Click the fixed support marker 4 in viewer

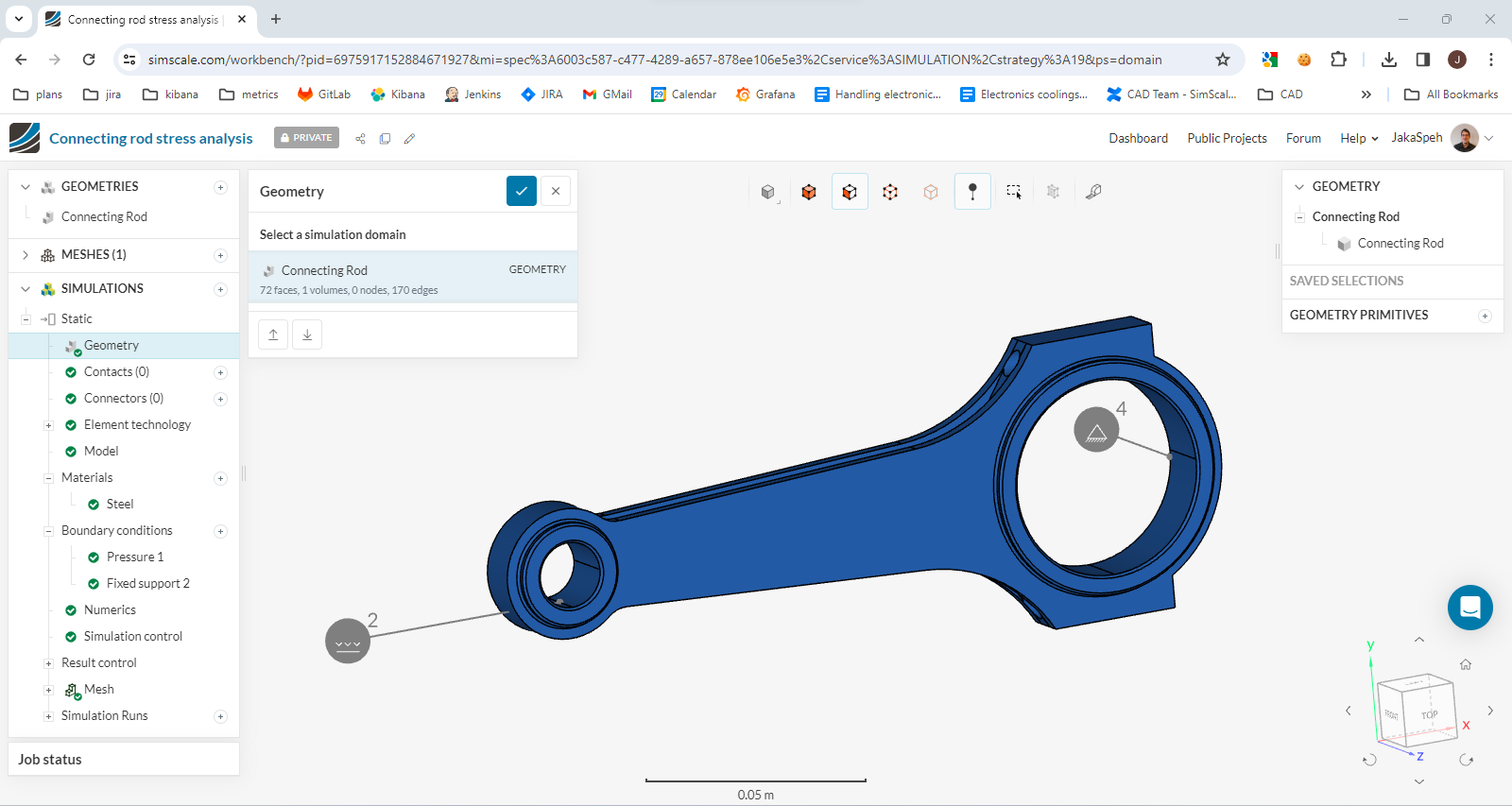(1096, 430)
